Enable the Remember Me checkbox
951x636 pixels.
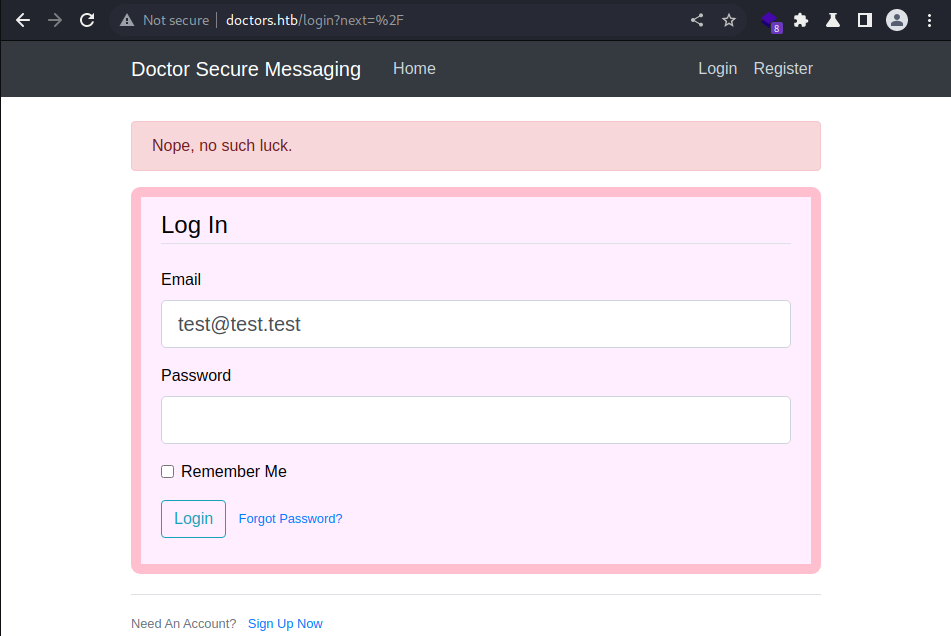pos(167,472)
